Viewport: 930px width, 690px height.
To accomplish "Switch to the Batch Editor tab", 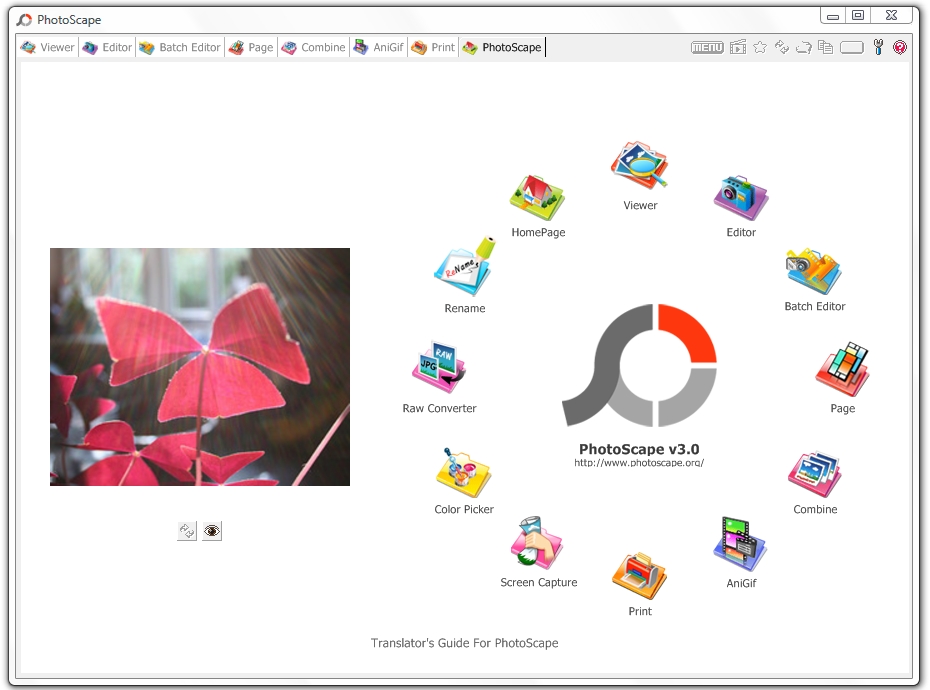I will [180, 47].
